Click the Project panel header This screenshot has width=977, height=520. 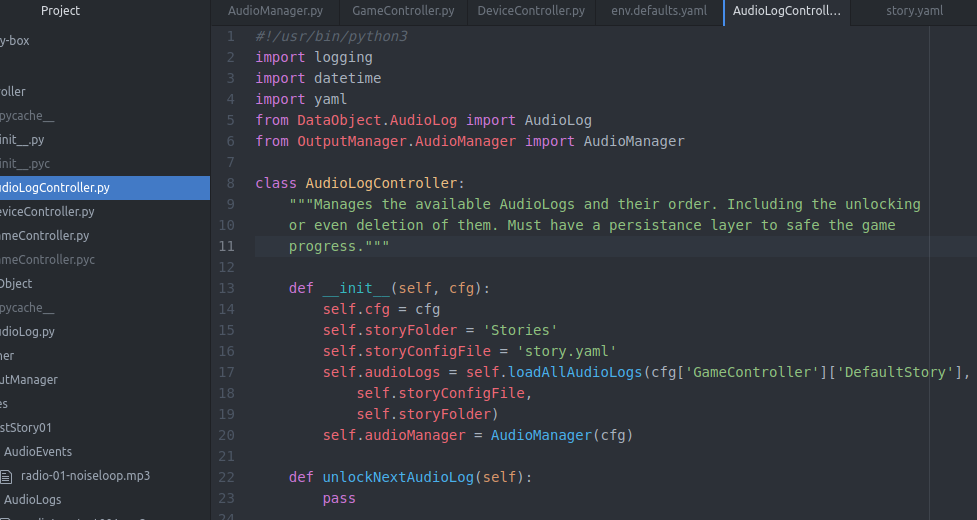coord(60,11)
